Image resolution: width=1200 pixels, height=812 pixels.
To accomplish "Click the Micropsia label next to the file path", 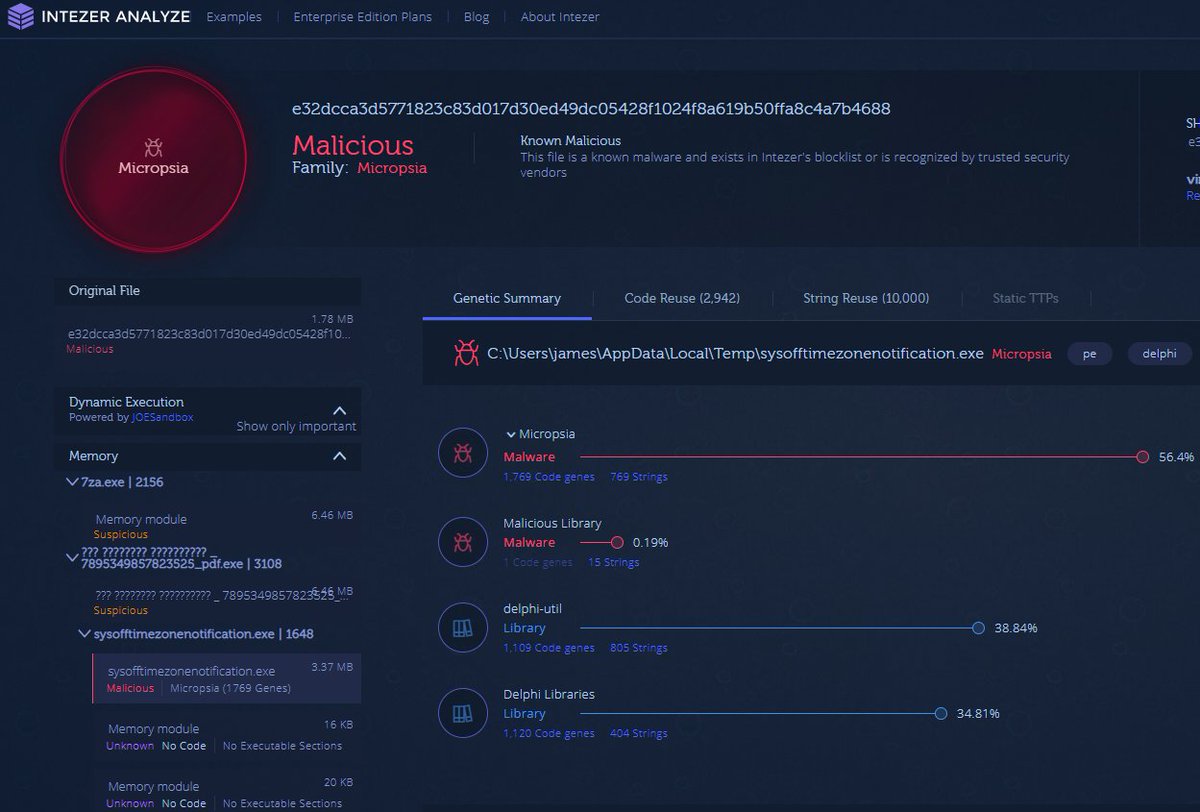I will pos(1021,353).
